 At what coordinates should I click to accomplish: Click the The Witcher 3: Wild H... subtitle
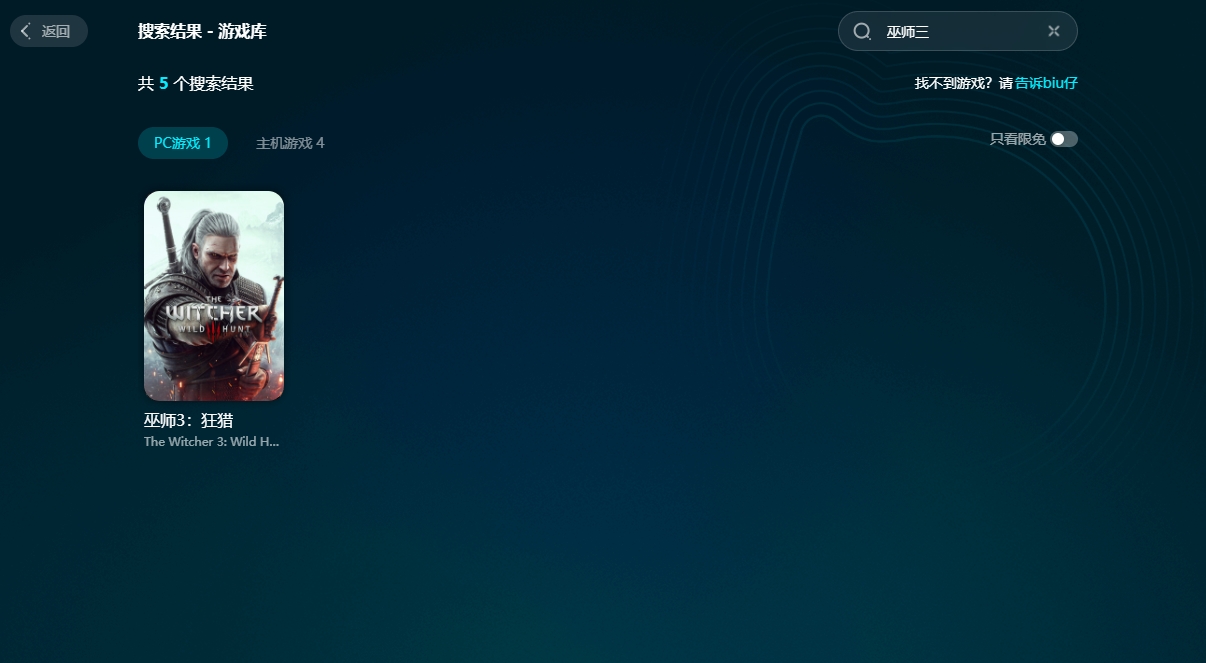coord(211,442)
